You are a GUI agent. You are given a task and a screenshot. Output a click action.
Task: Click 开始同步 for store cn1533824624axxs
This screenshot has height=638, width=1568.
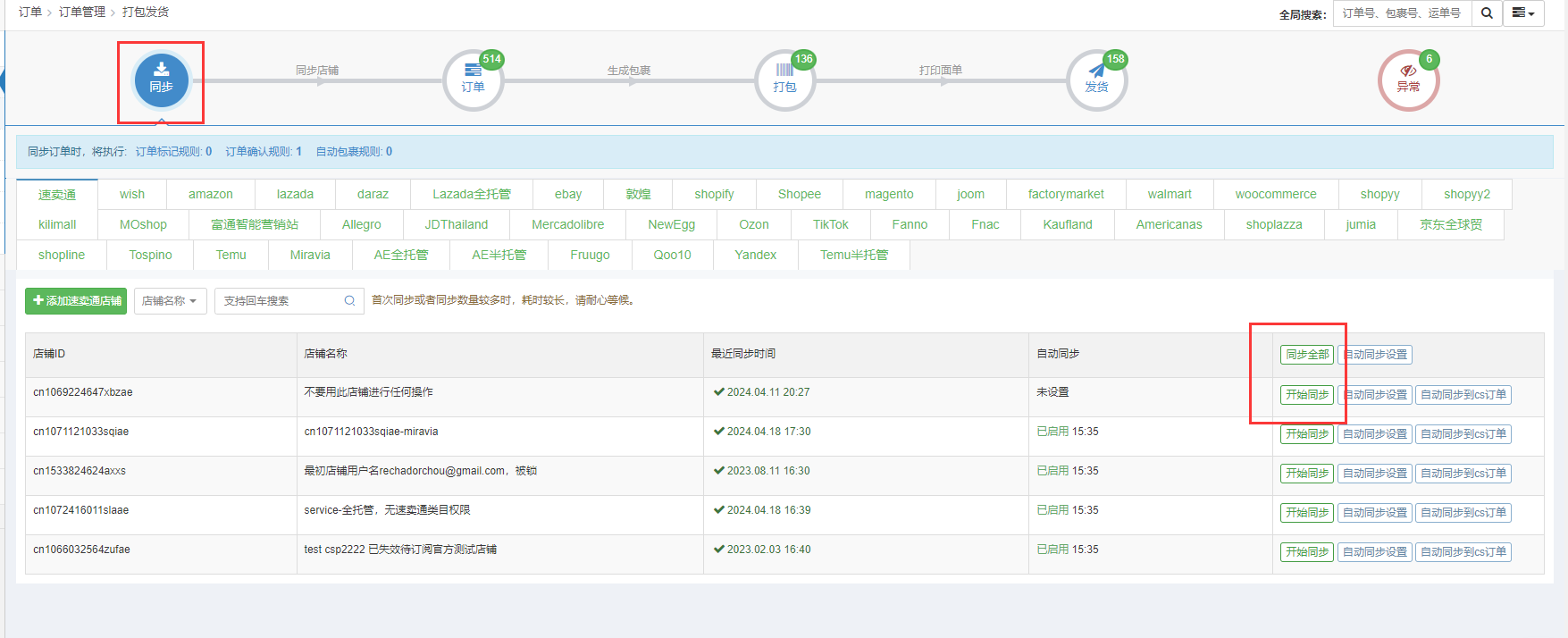[x=1307, y=474]
